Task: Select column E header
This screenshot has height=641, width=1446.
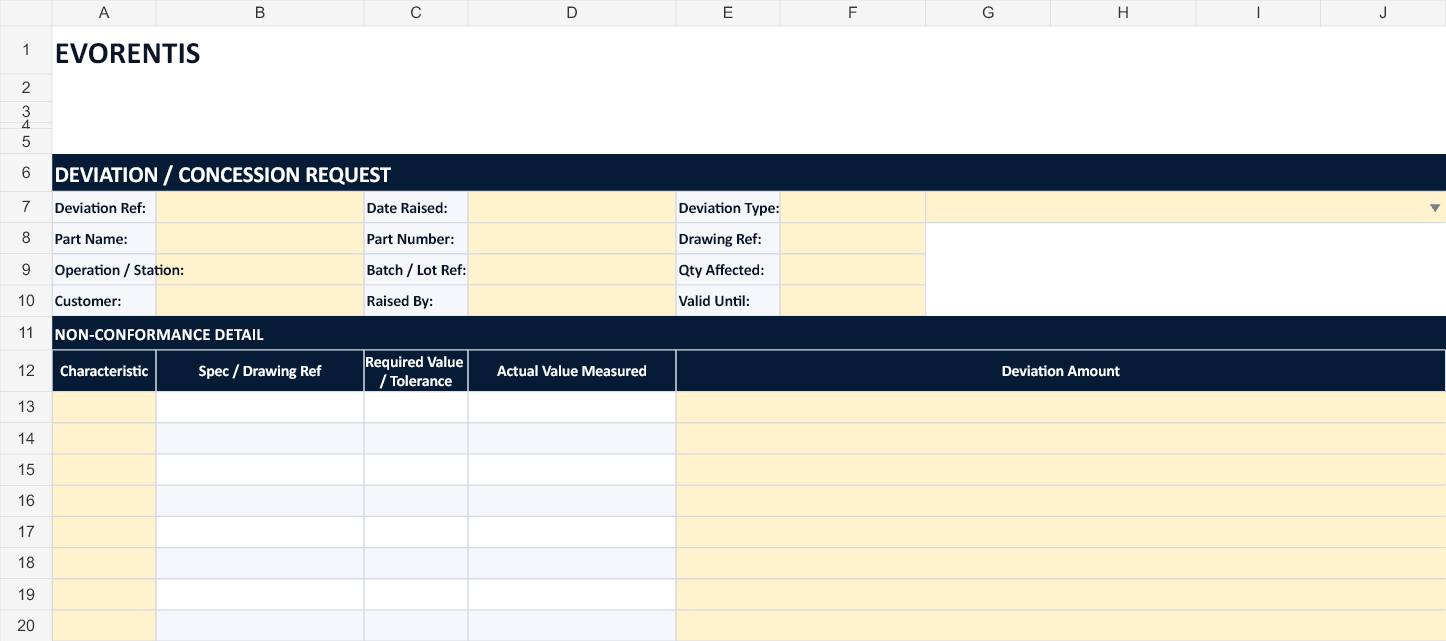Action: [x=728, y=13]
